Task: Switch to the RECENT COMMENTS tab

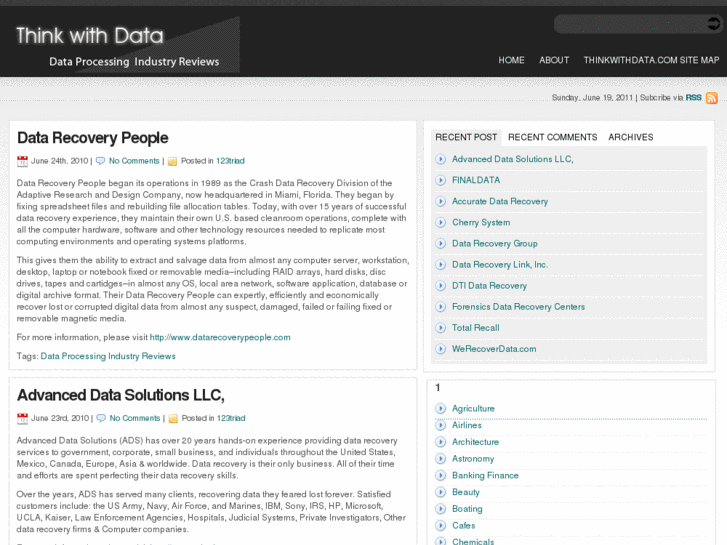Action: 553,137
